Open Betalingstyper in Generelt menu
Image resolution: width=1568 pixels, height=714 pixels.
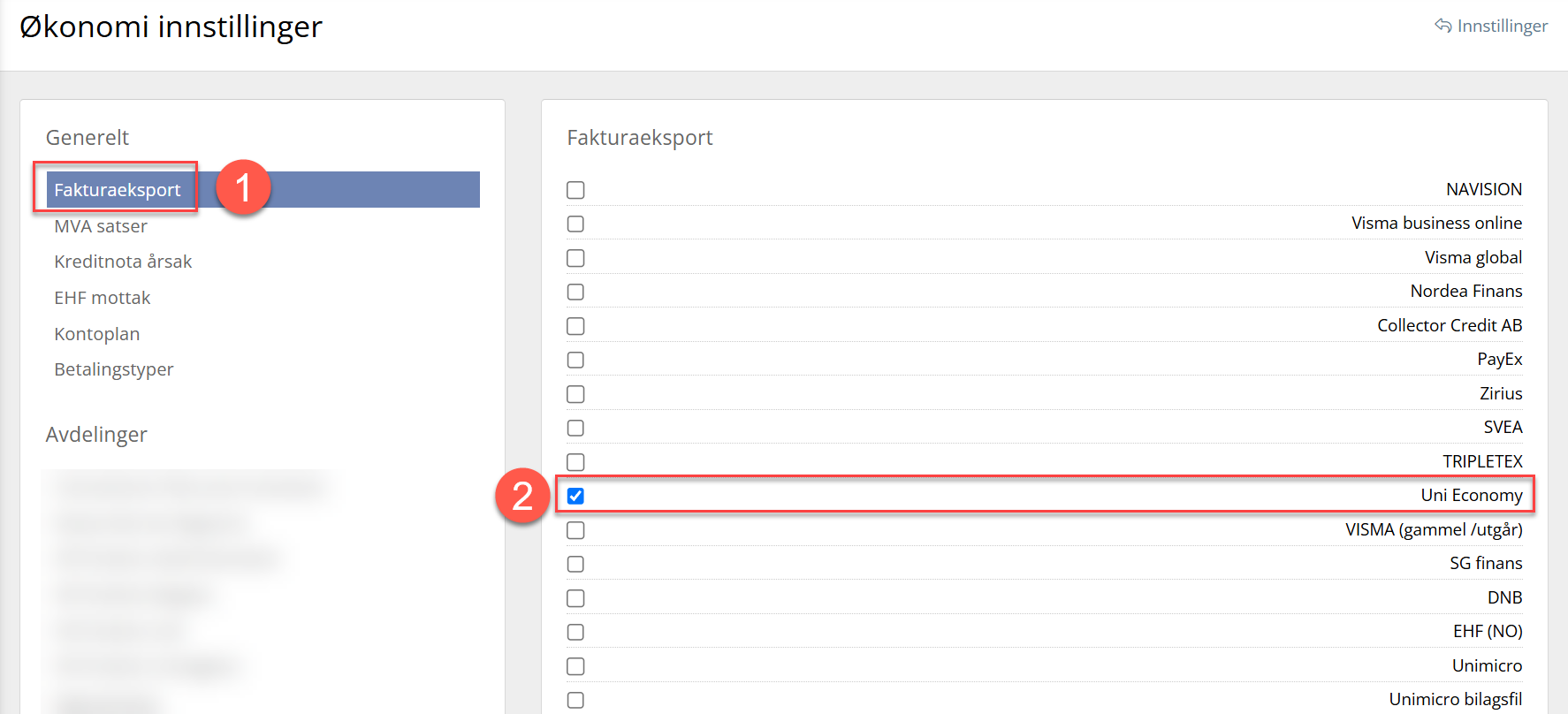point(114,369)
